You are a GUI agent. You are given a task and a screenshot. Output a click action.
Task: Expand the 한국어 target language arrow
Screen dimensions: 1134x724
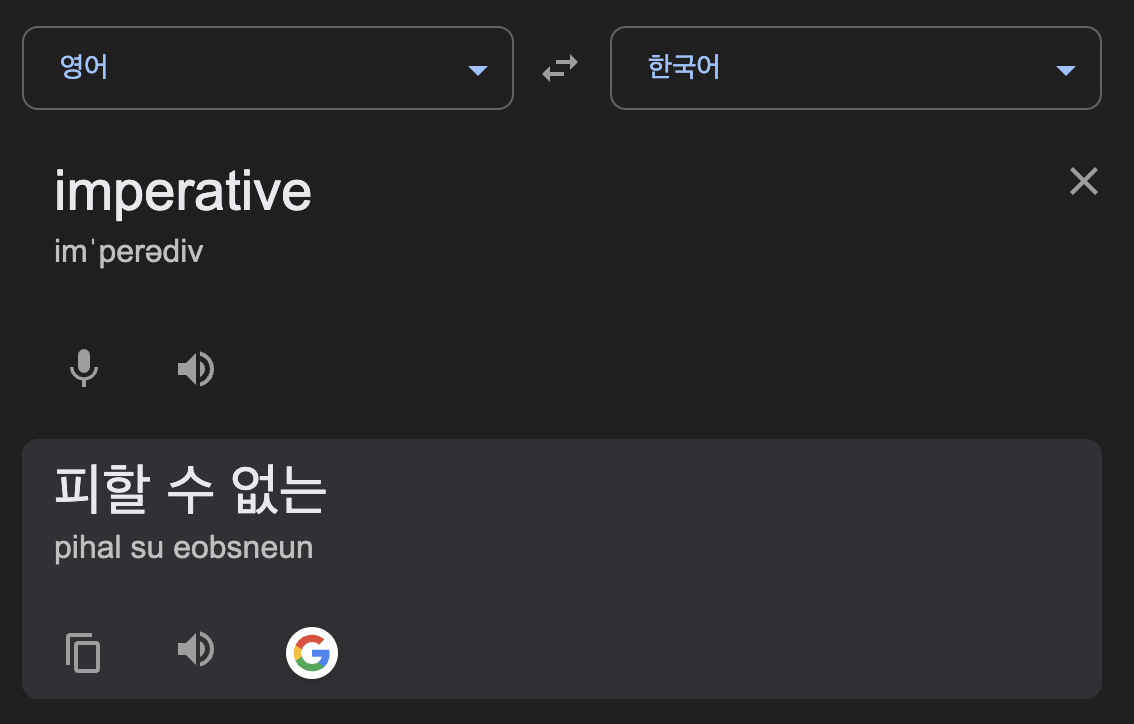coord(1065,69)
